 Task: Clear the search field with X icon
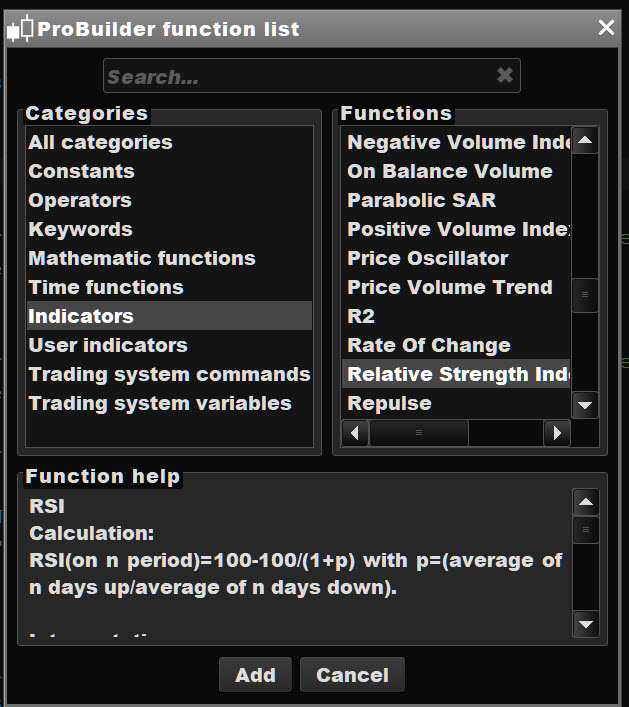tap(504, 76)
